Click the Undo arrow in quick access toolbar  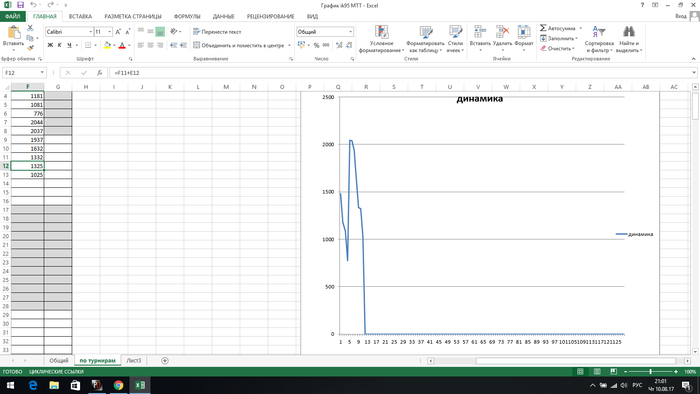(x=33, y=5)
